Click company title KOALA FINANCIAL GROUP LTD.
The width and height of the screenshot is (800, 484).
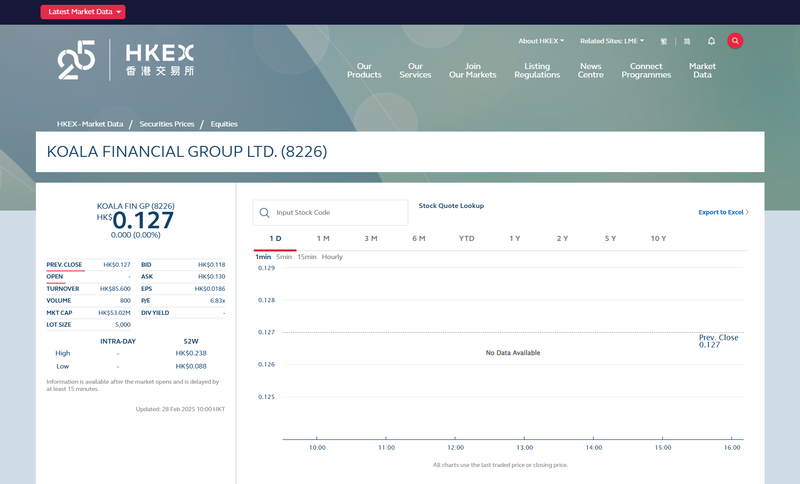pos(187,151)
